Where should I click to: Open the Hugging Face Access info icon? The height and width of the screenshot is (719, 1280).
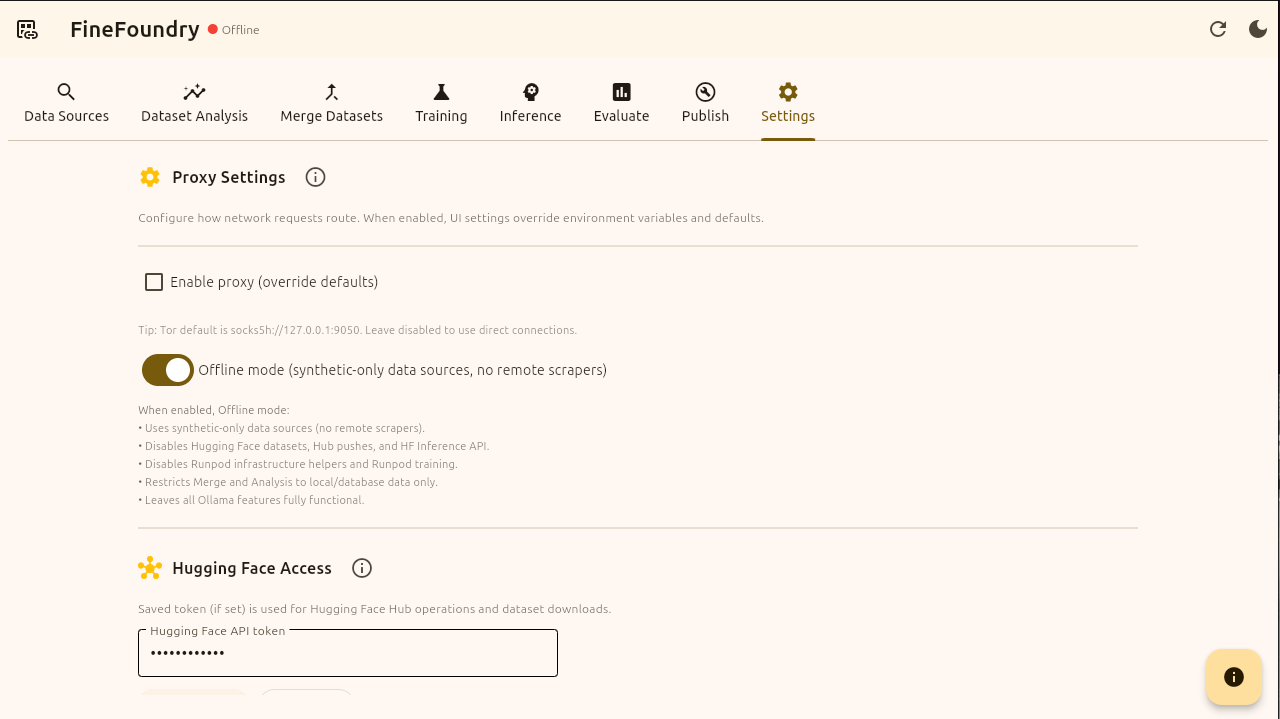[362, 568]
